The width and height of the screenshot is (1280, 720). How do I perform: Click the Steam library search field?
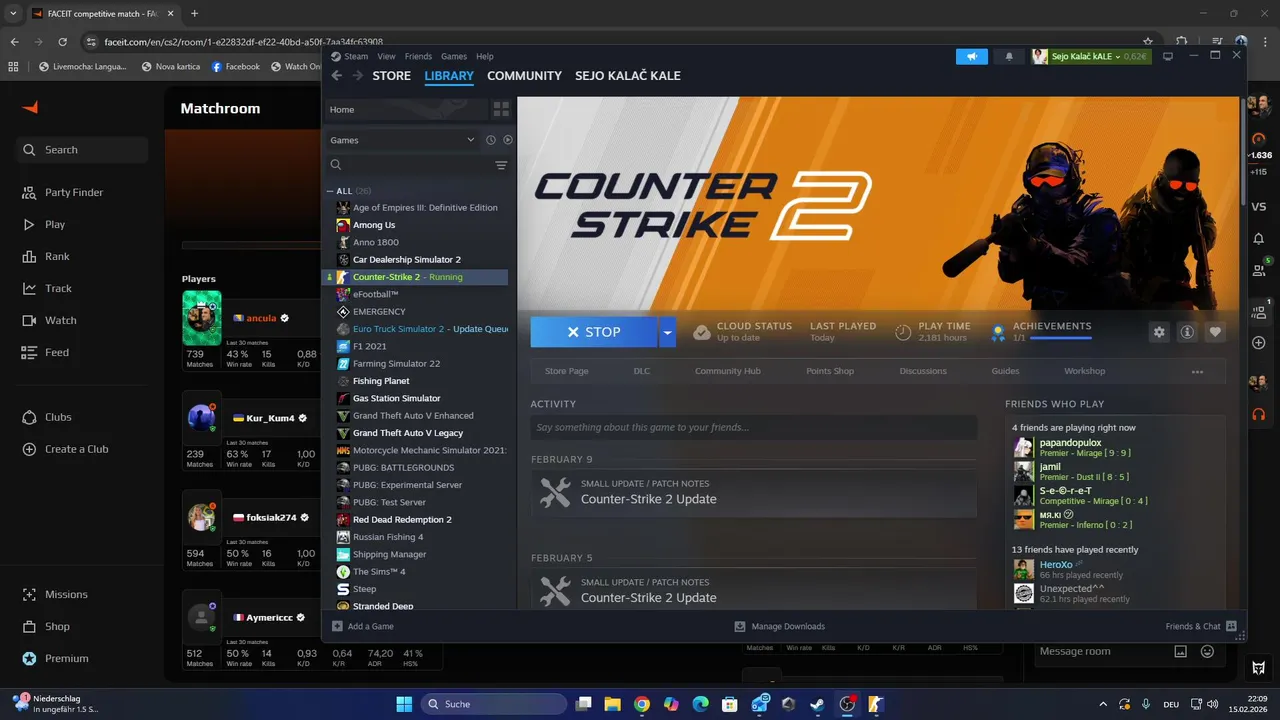click(x=408, y=165)
